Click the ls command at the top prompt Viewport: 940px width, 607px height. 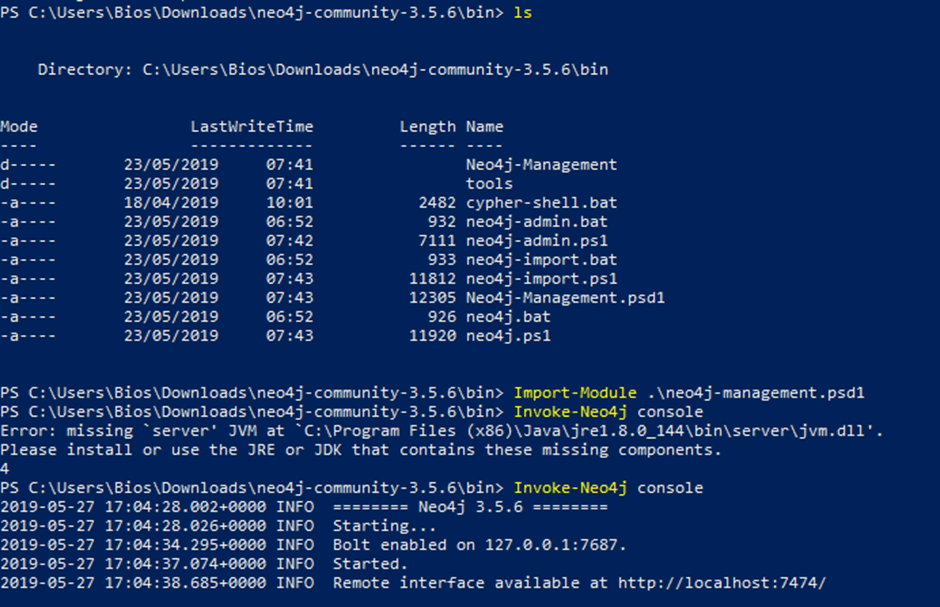523,13
